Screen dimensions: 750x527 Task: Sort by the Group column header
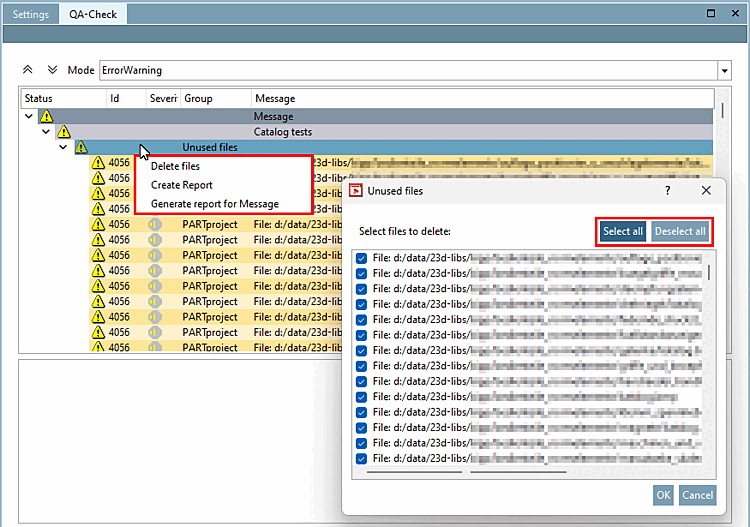point(216,99)
